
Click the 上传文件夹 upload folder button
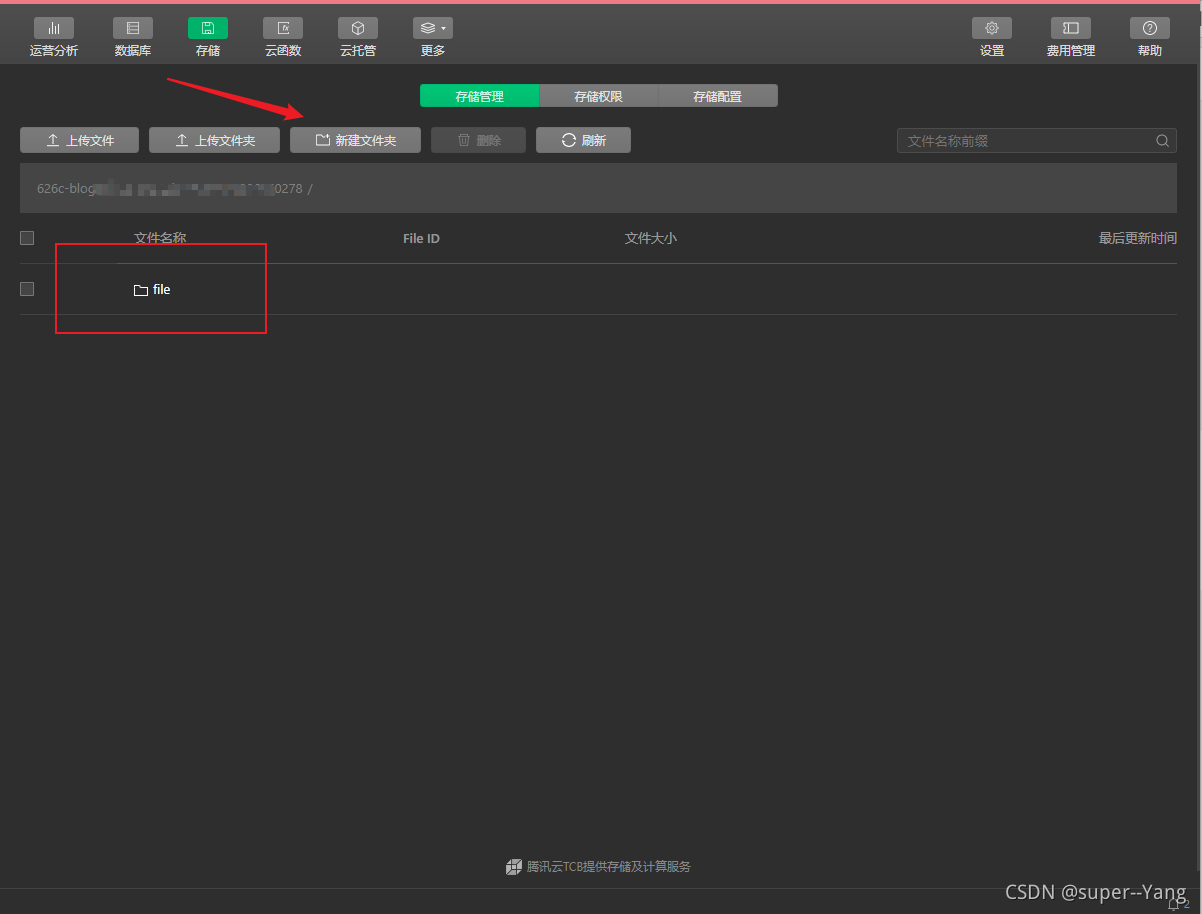(x=214, y=140)
